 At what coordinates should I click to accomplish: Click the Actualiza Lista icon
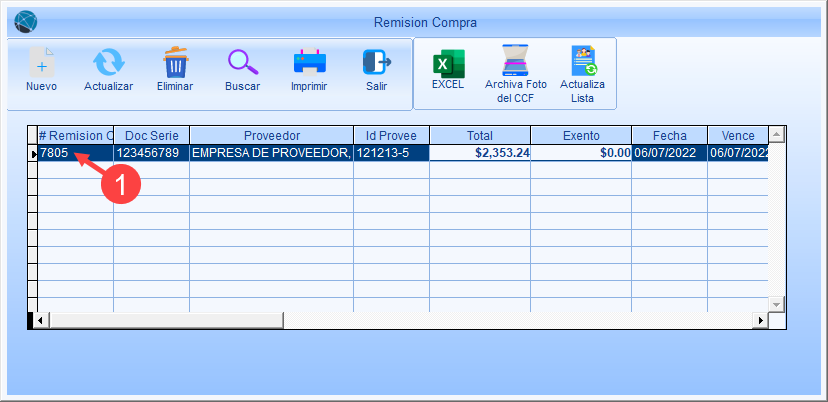coord(584,61)
